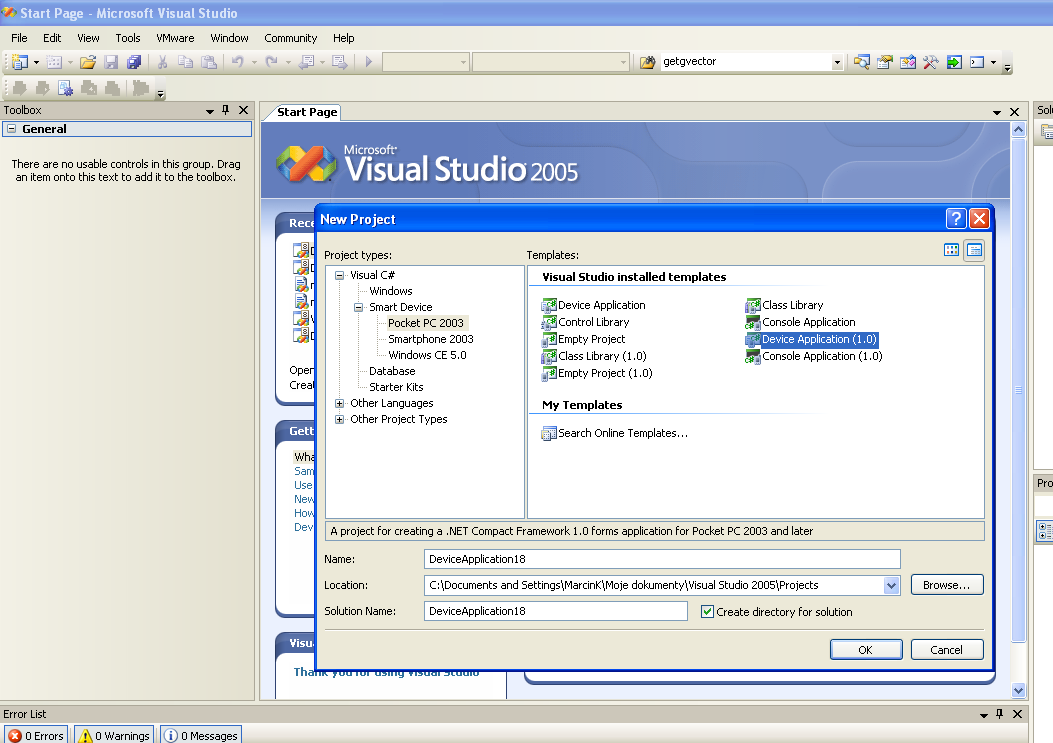Screen dimensions: 1053x743
Task: Click the Browse... button
Action: (947, 585)
